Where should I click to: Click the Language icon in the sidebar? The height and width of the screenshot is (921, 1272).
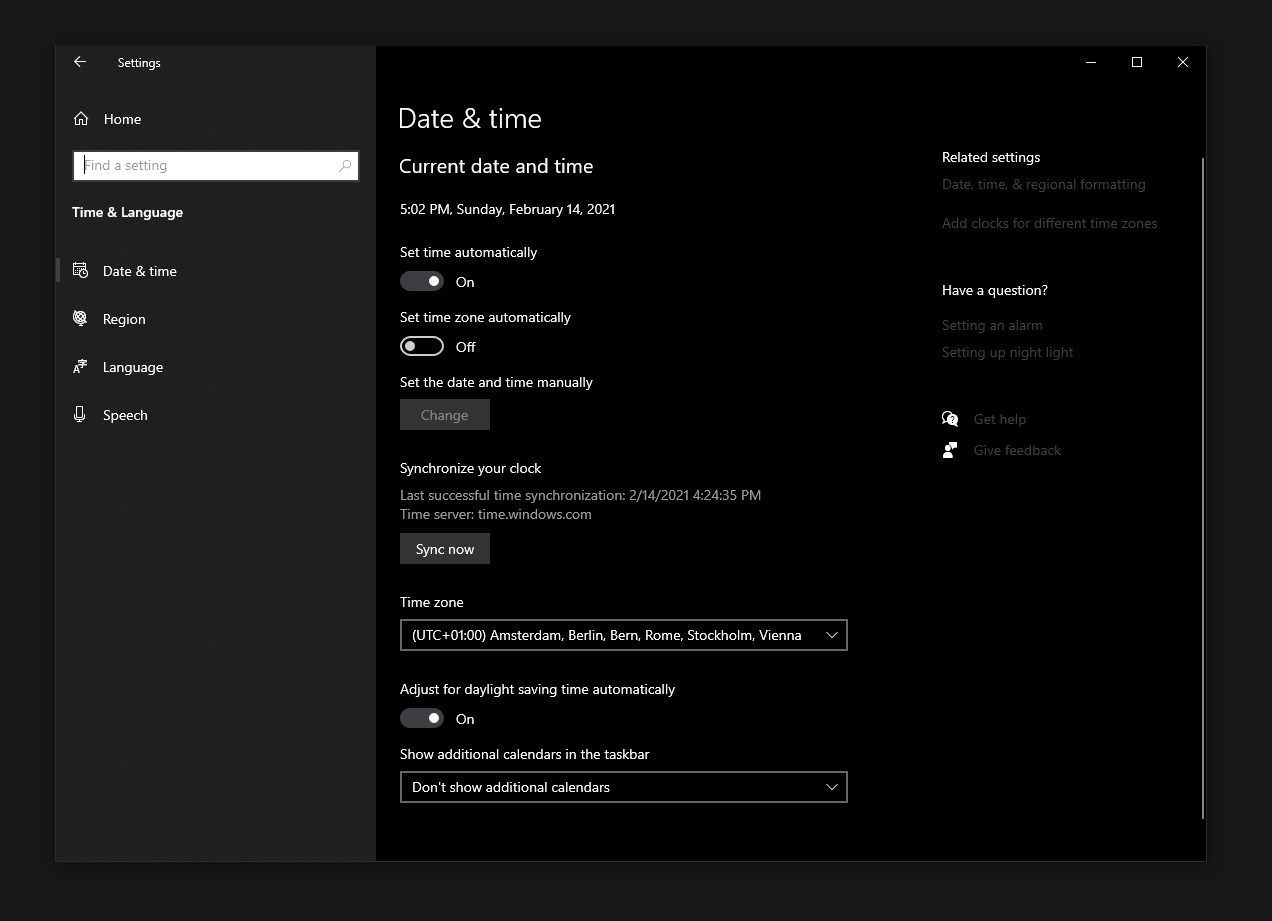coord(80,367)
